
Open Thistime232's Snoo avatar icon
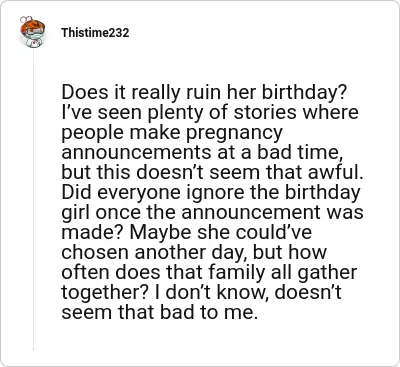coord(32,32)
